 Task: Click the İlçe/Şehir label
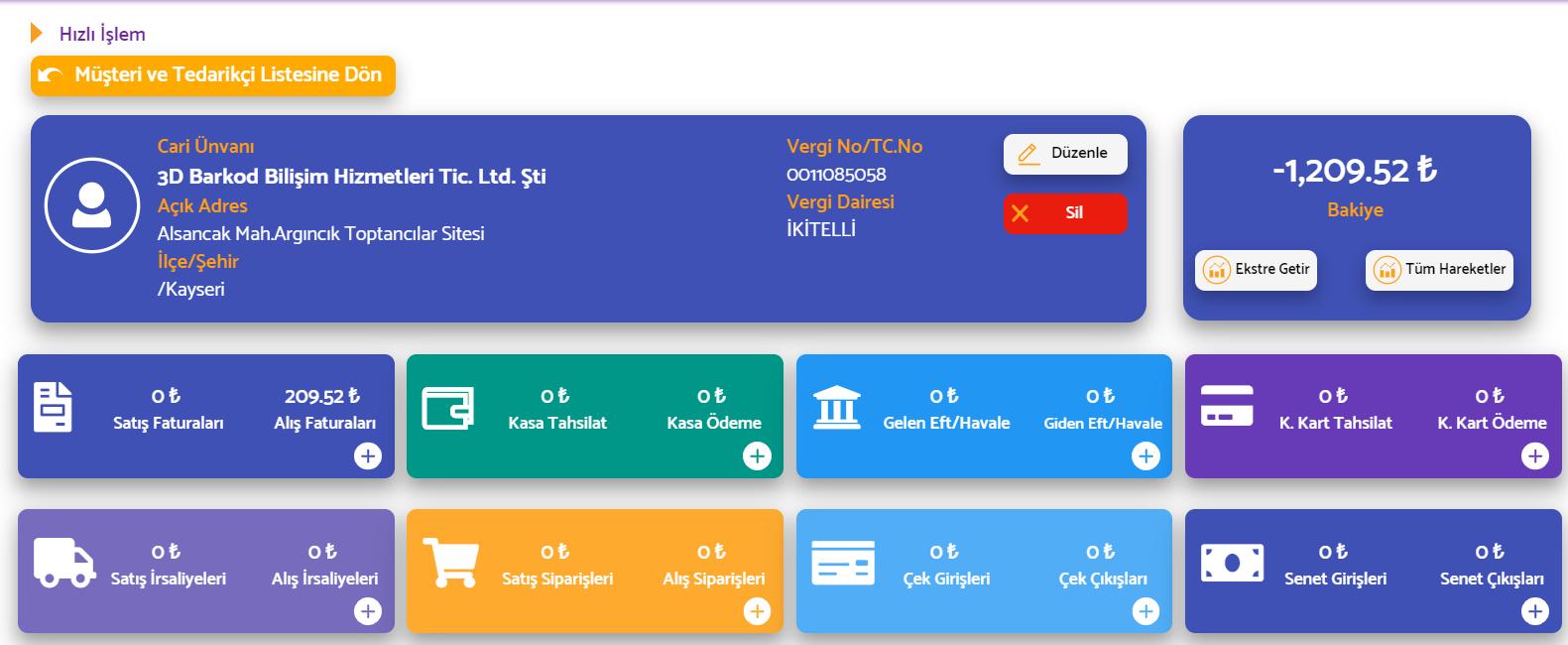pyautogui.click(x=198, y=262)
